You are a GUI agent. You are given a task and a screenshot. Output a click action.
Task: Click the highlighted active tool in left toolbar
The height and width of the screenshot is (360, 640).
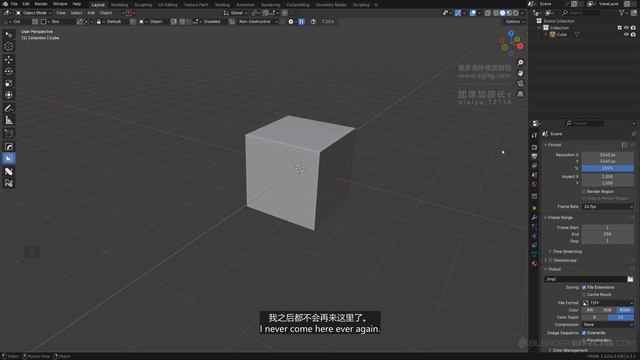(x=9, y=158)
